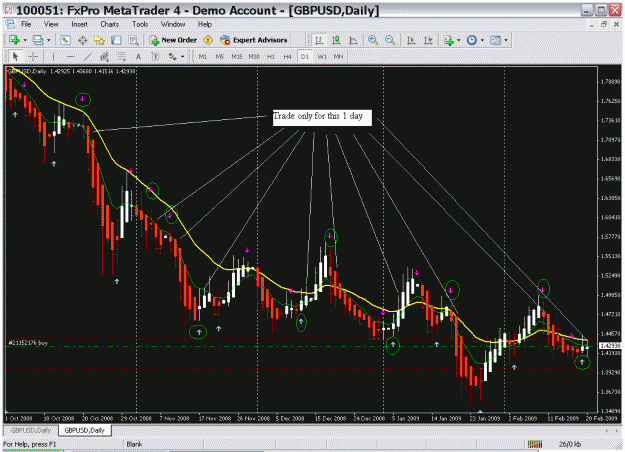Expand the Periods clock dropdown arrow

pyautogui.click(x=482, y=40)
